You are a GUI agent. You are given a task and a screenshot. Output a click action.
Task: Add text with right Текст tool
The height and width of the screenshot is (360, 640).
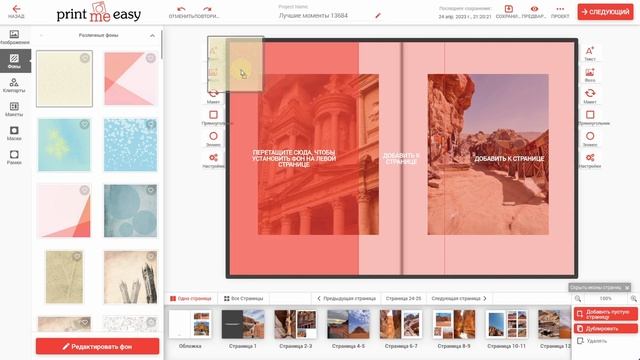590,54
